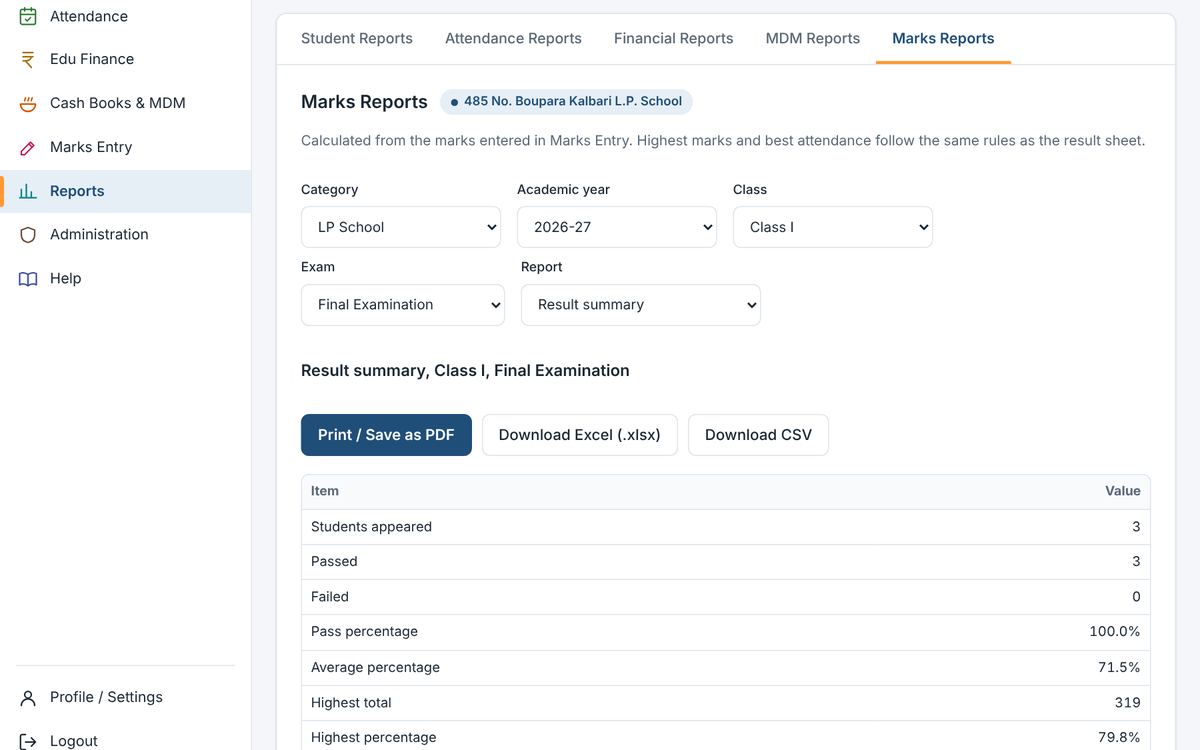The image size is (1200, 750).
Task: Click the 485 No. Boupara Kalbari L.P. School badge
Action: (x=566, y=101)
